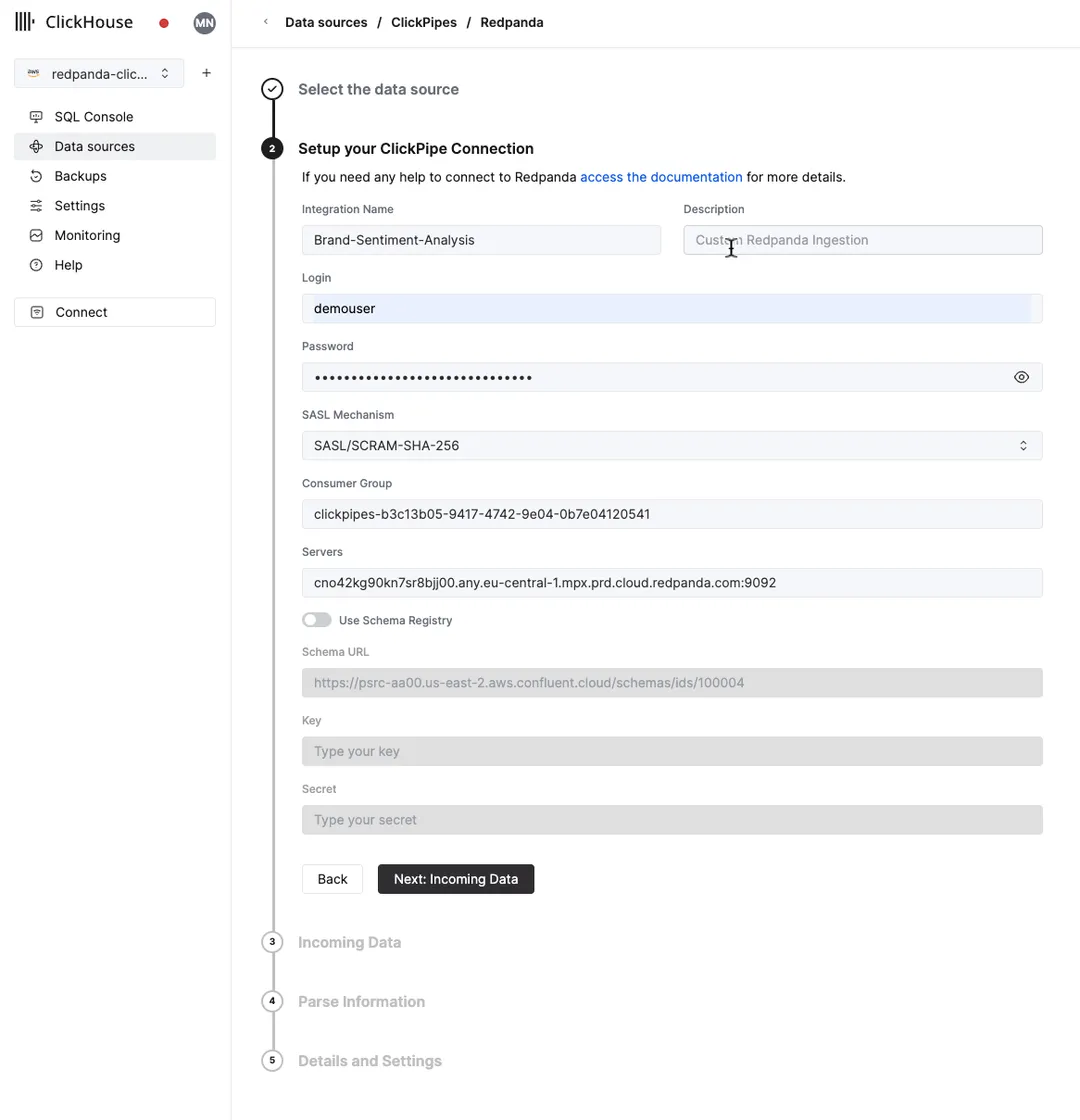Enable Use Schema Registry

(316, 619)
